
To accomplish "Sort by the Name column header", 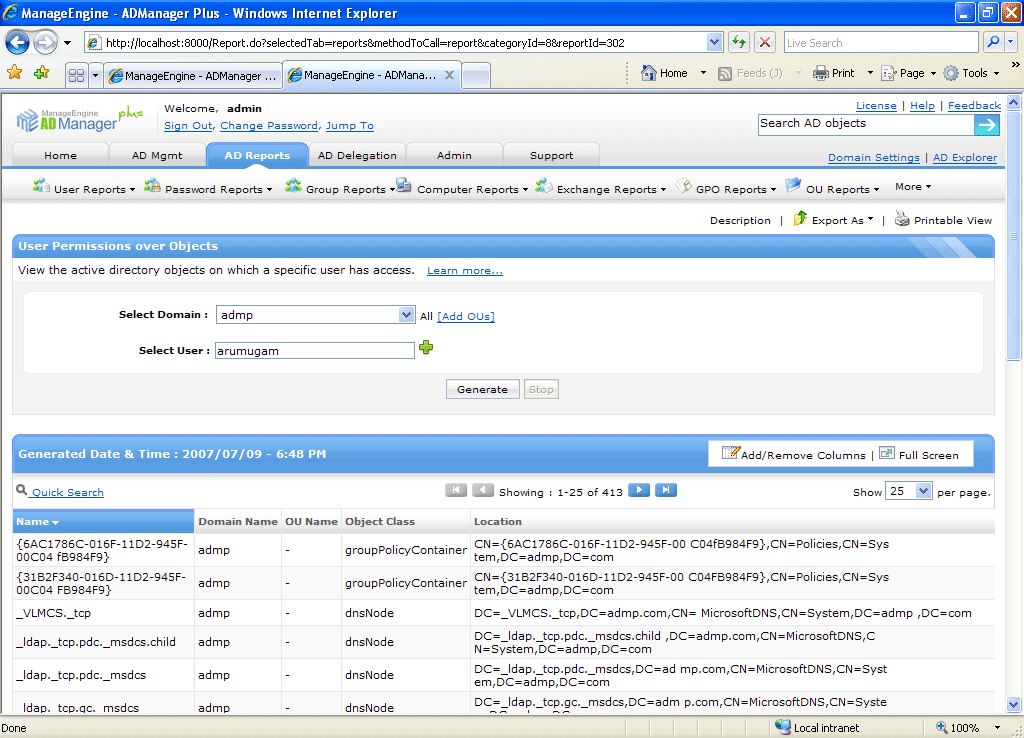I will pos(103,521).
